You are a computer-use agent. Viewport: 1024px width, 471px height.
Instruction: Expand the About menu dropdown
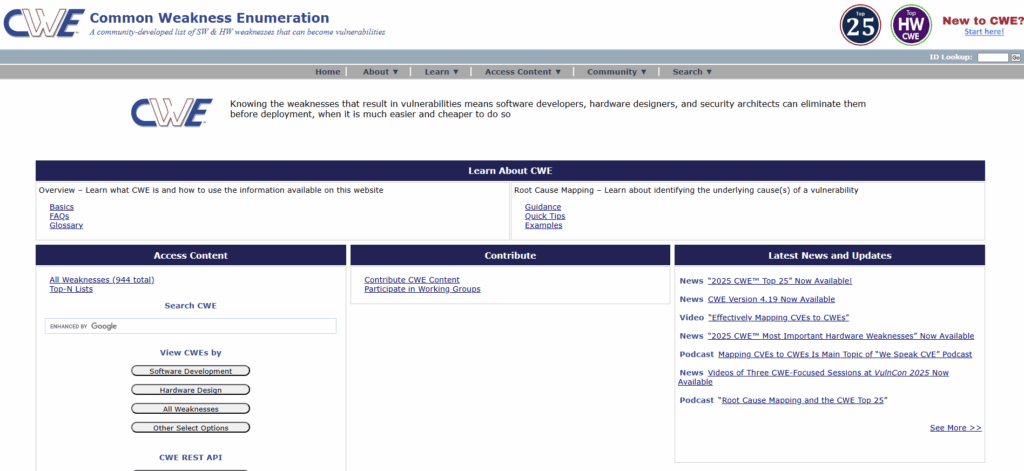[x=380, y=72]
